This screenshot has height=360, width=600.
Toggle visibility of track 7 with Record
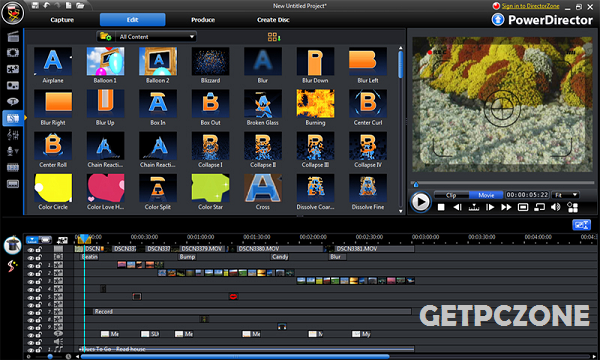coord(31,312)
